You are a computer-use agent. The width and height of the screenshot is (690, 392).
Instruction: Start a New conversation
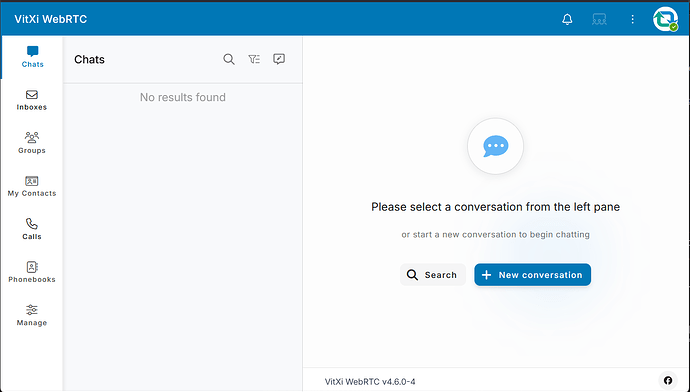pyautogui.click(x=532, y=275)
